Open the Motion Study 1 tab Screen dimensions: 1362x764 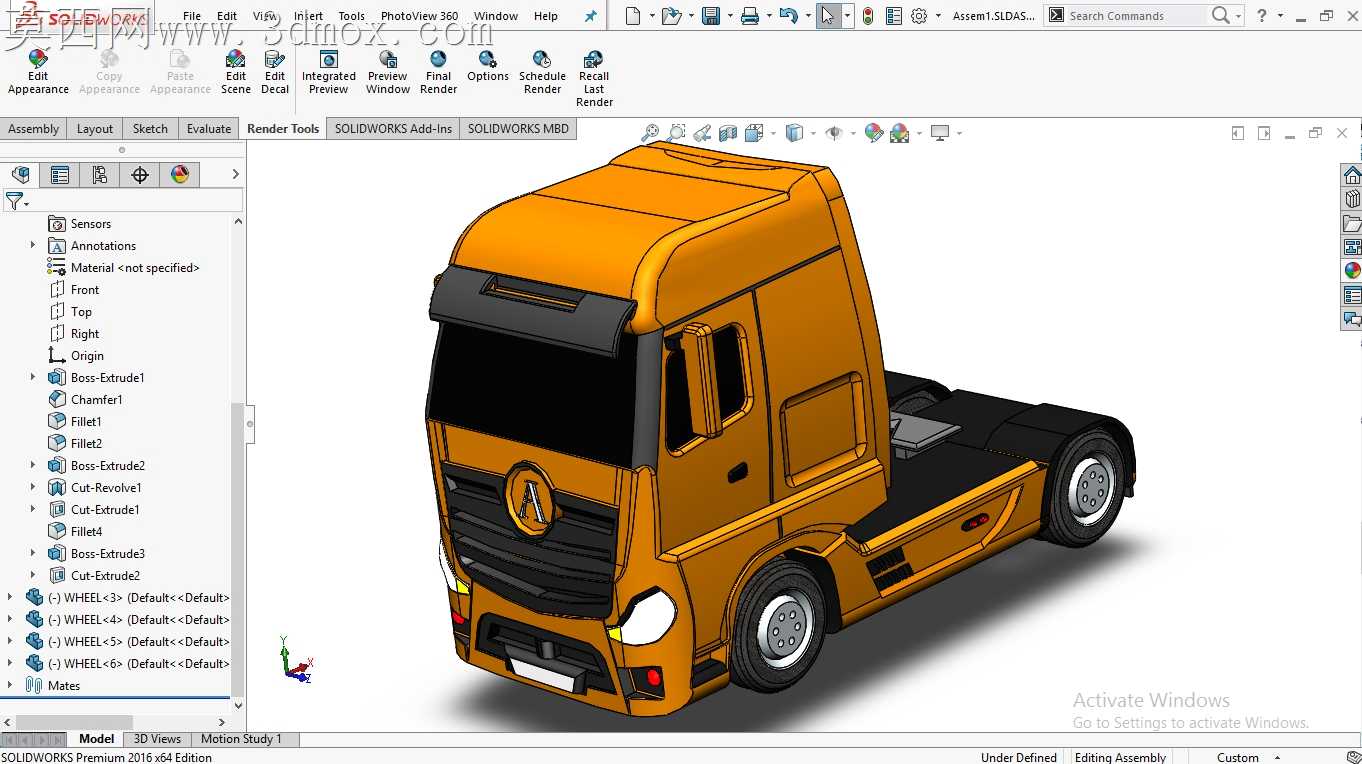tap(241, 739)
